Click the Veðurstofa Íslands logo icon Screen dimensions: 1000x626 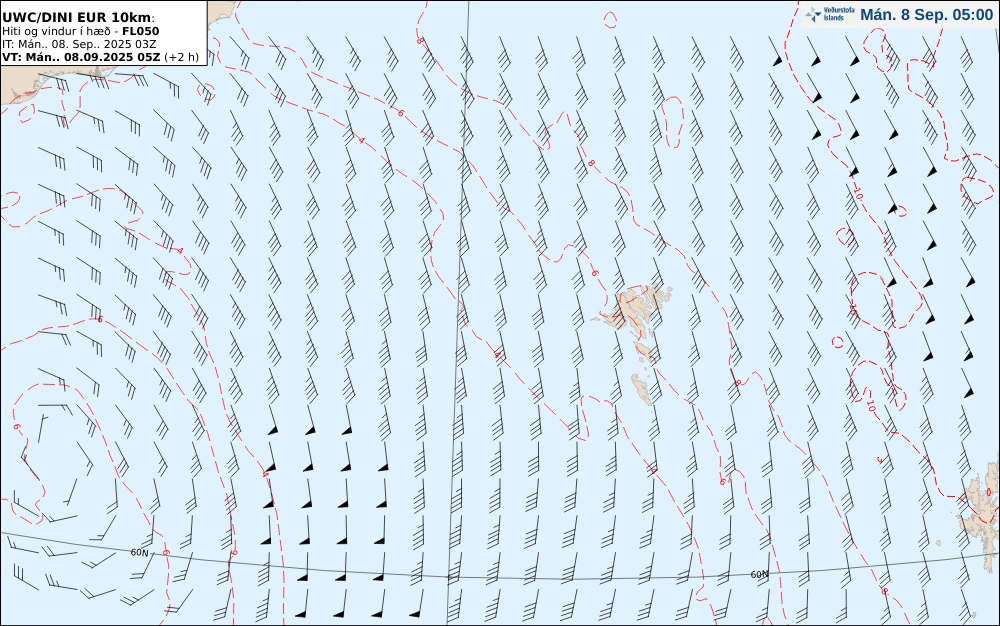click(x=812, y=15)
